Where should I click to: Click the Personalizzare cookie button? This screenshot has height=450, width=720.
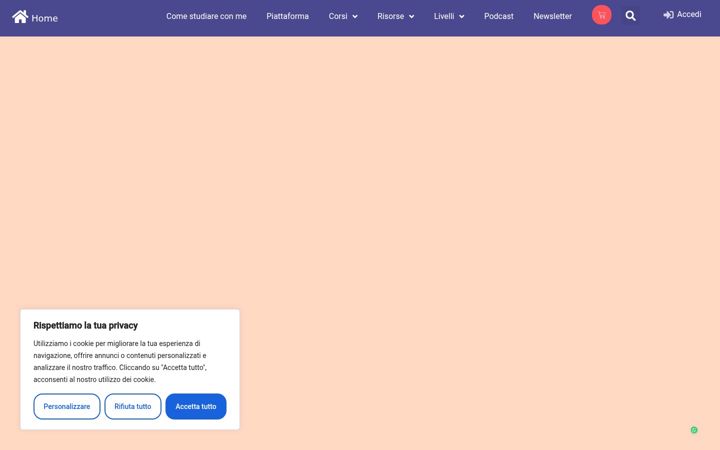pyautogui.click(x=67, y=406)
